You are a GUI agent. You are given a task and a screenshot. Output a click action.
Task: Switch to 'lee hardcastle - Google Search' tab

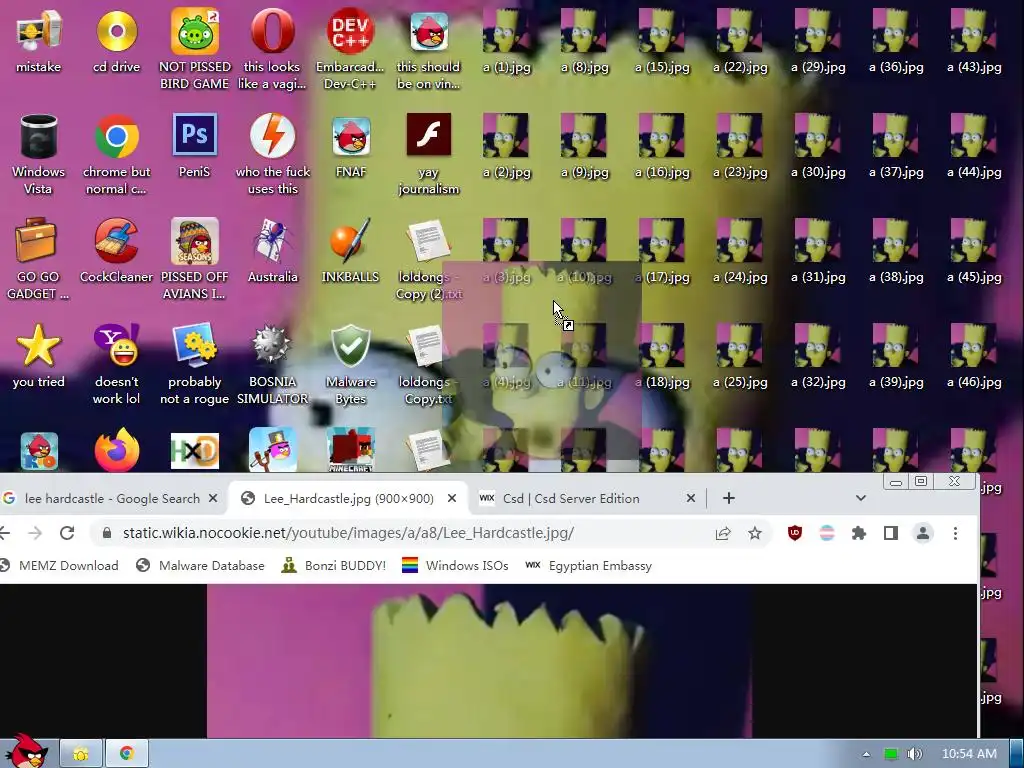pos(110,498)
